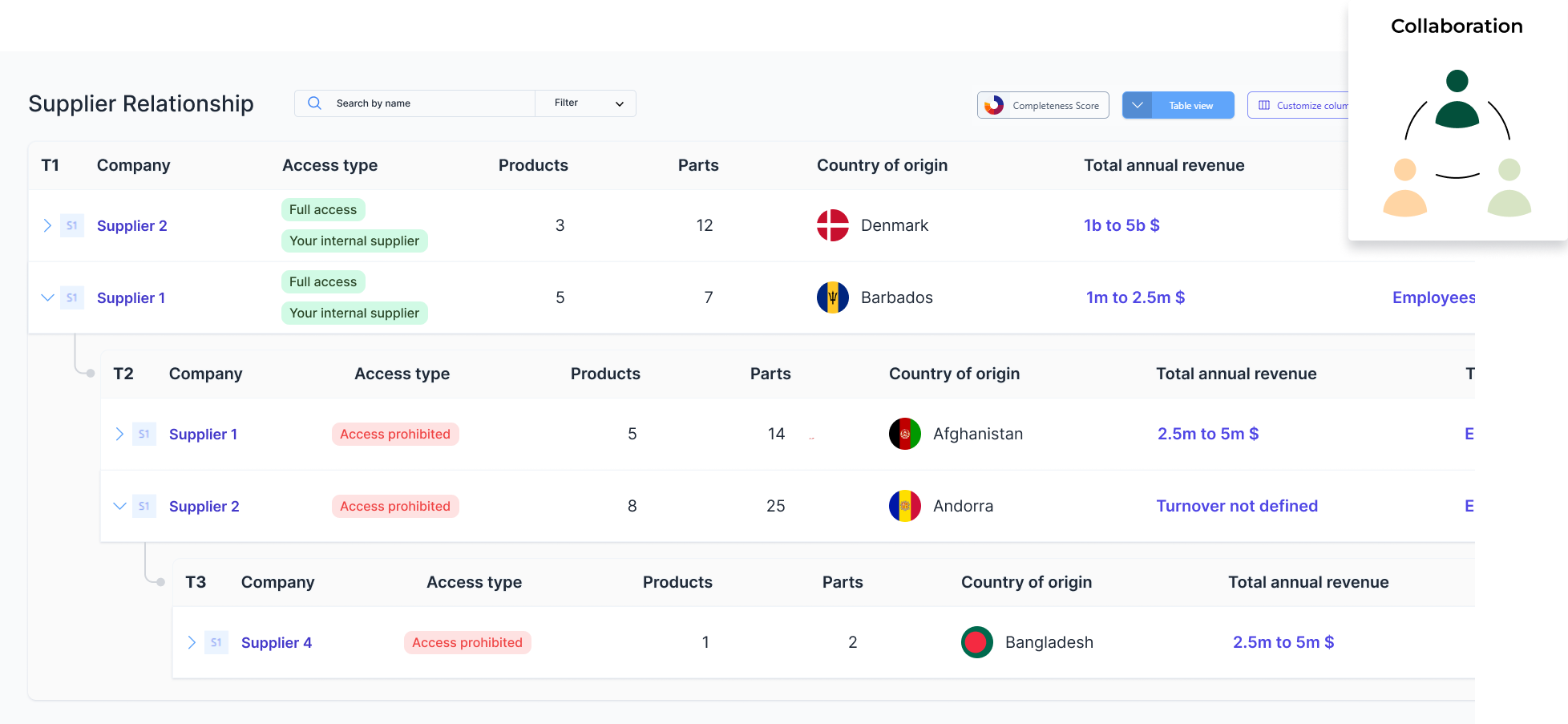Click the Customize columns icon

[1264, 105]
